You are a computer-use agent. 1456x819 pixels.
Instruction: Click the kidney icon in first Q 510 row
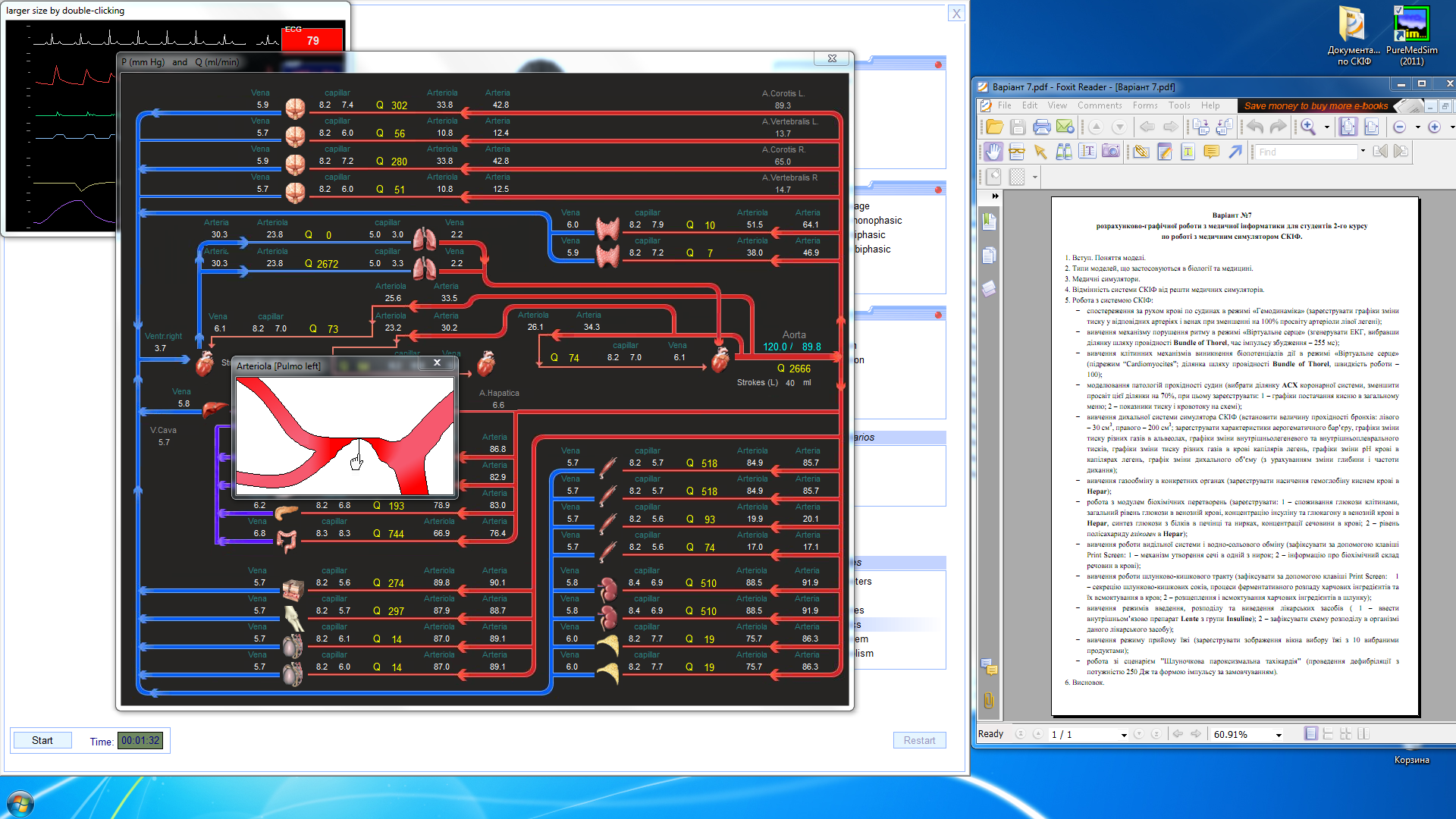coord(608,588)
